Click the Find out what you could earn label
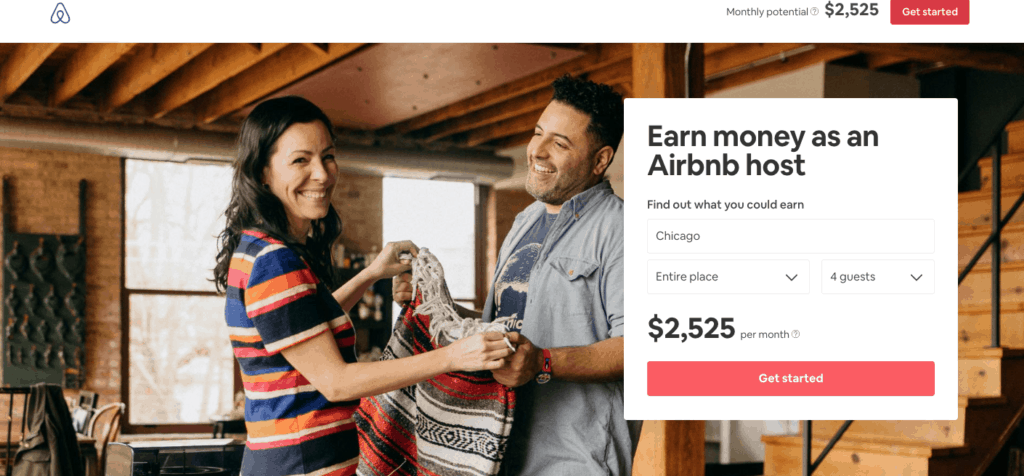This screenshot has height=476, width=1024. 725,204
